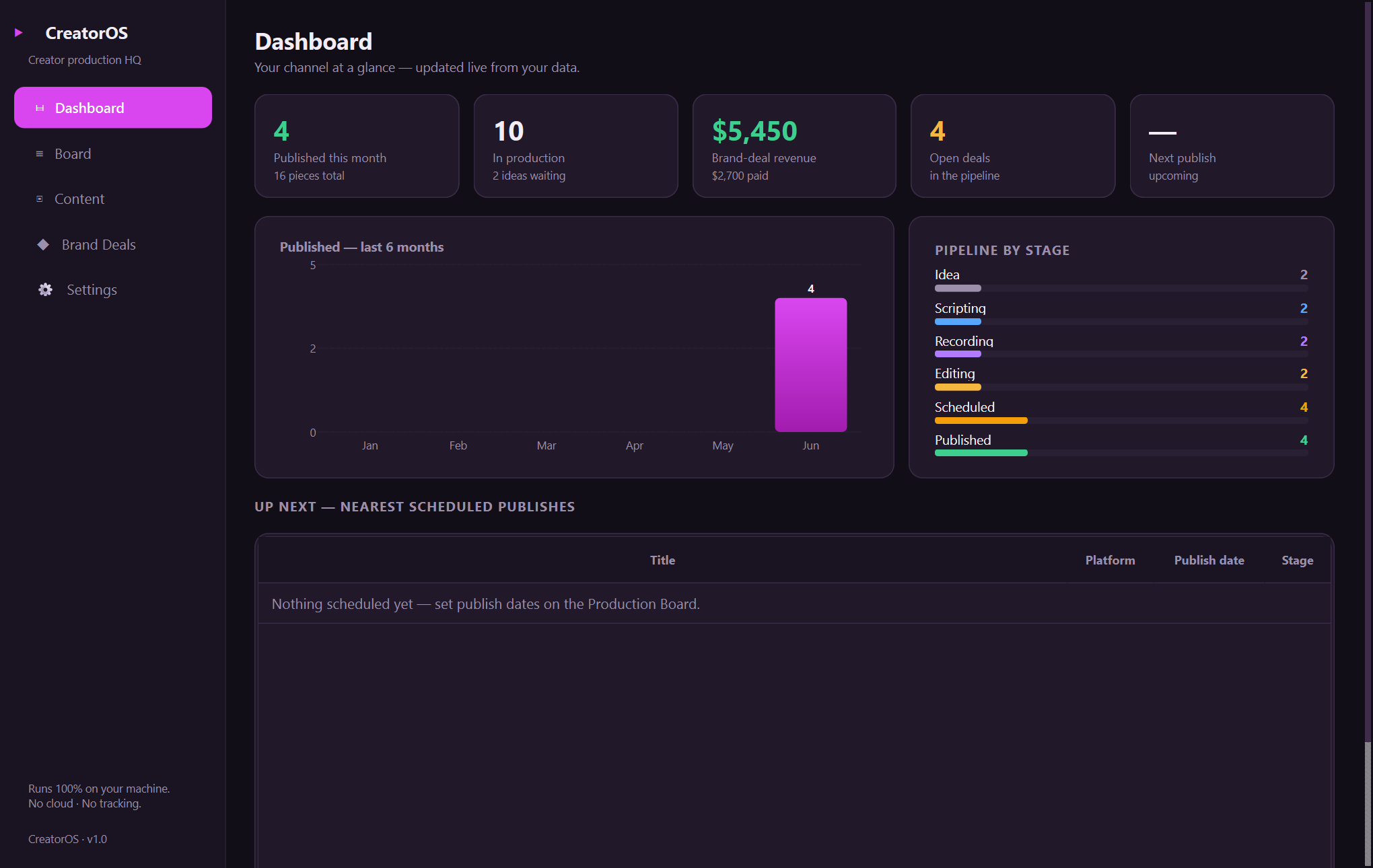Click the green Published stage progress bar
The width and height of the screenshot is (1373, 868).
[x=1121, y=454]
